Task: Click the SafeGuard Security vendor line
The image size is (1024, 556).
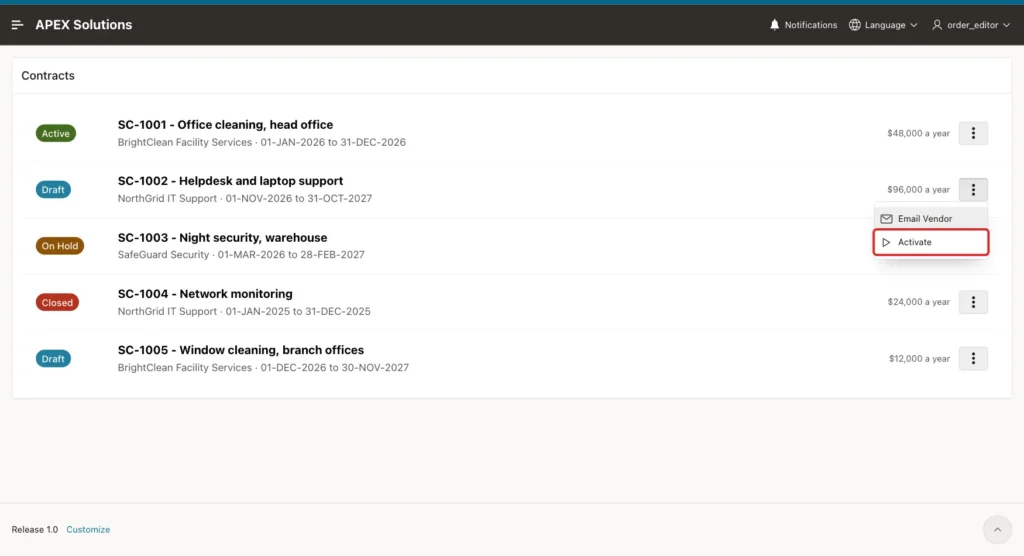Action: (241, 255)
